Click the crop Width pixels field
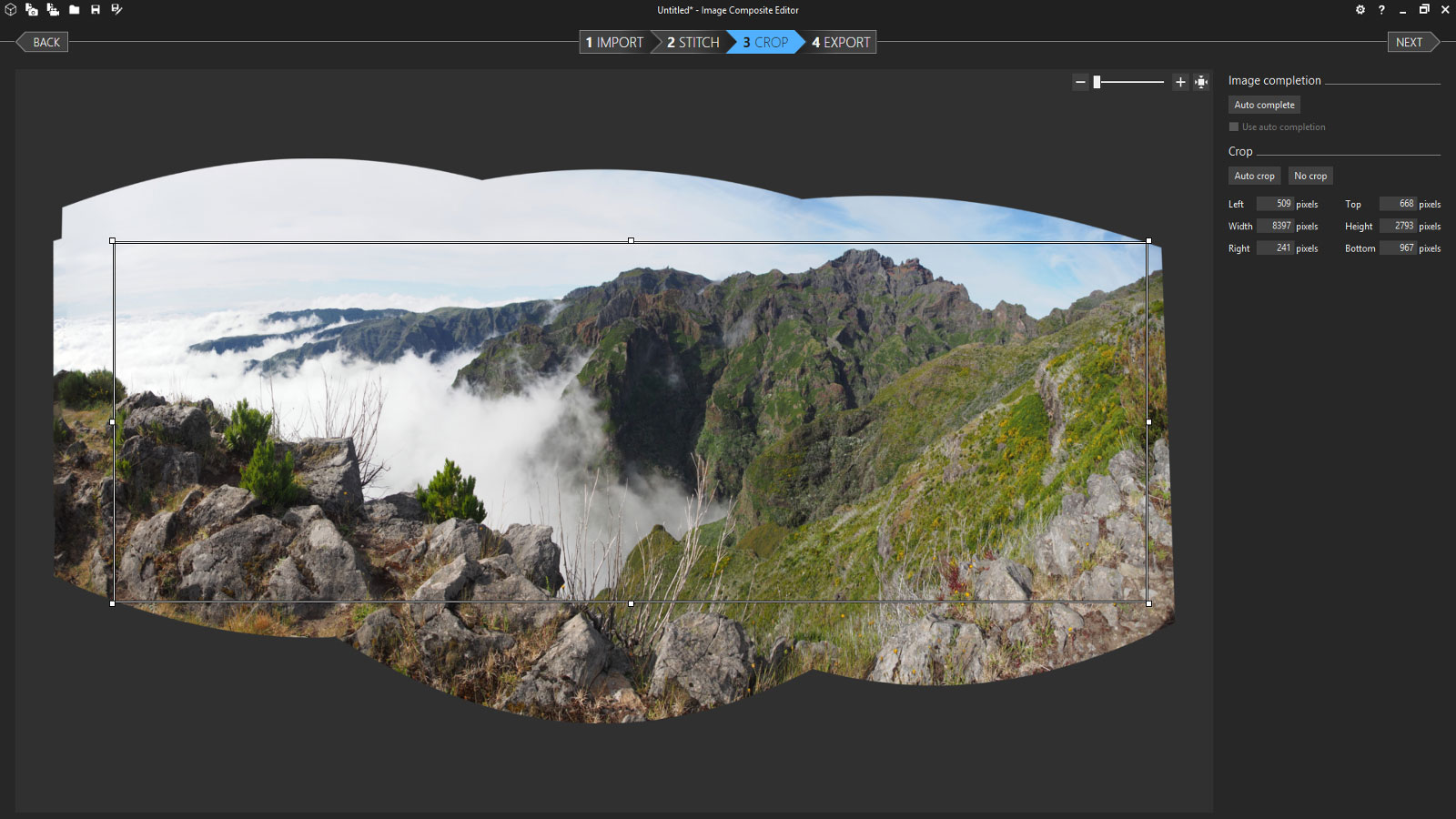1456x819 pixels. 1275,226
